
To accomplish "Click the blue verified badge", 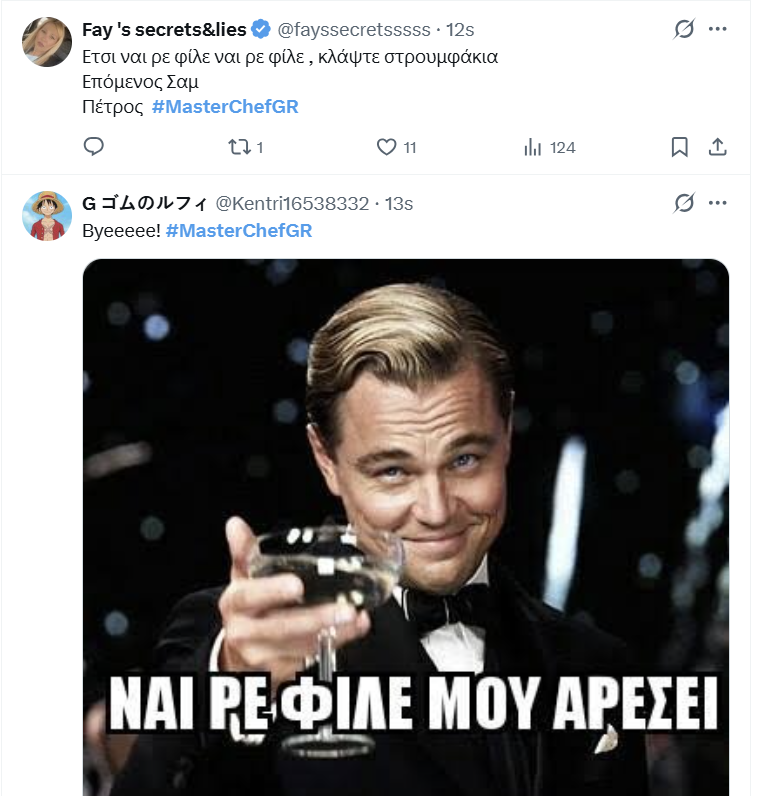I will pyautogui.click(x=261, y=30).
